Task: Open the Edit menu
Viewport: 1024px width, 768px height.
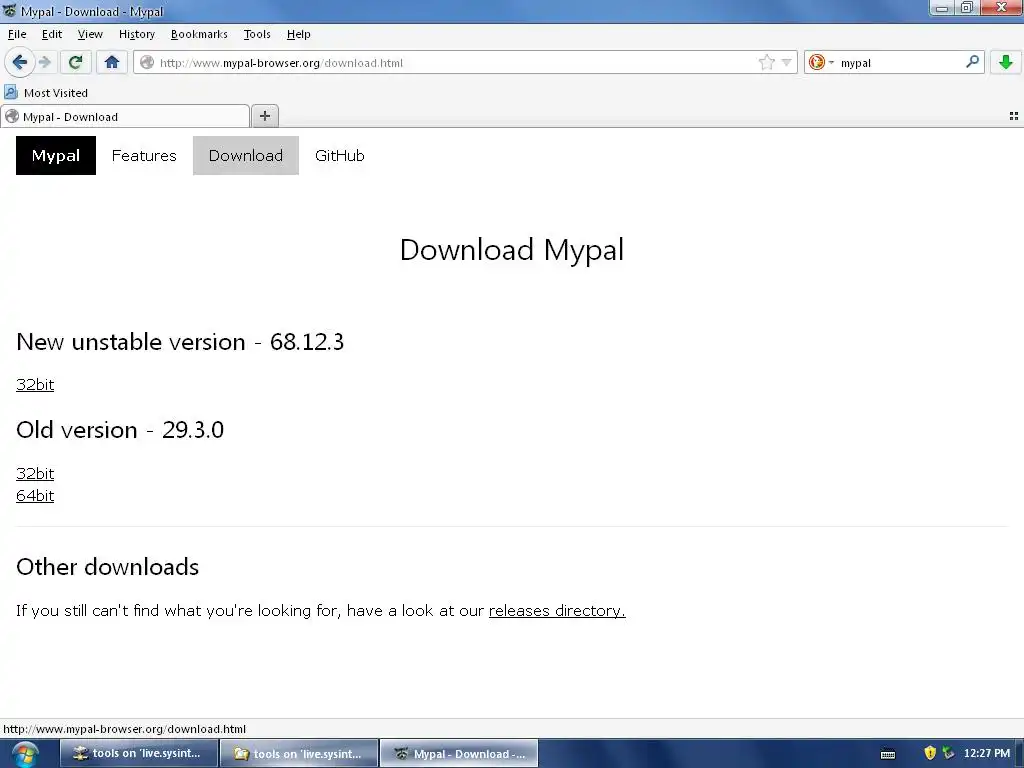Action: click(52, 34)
